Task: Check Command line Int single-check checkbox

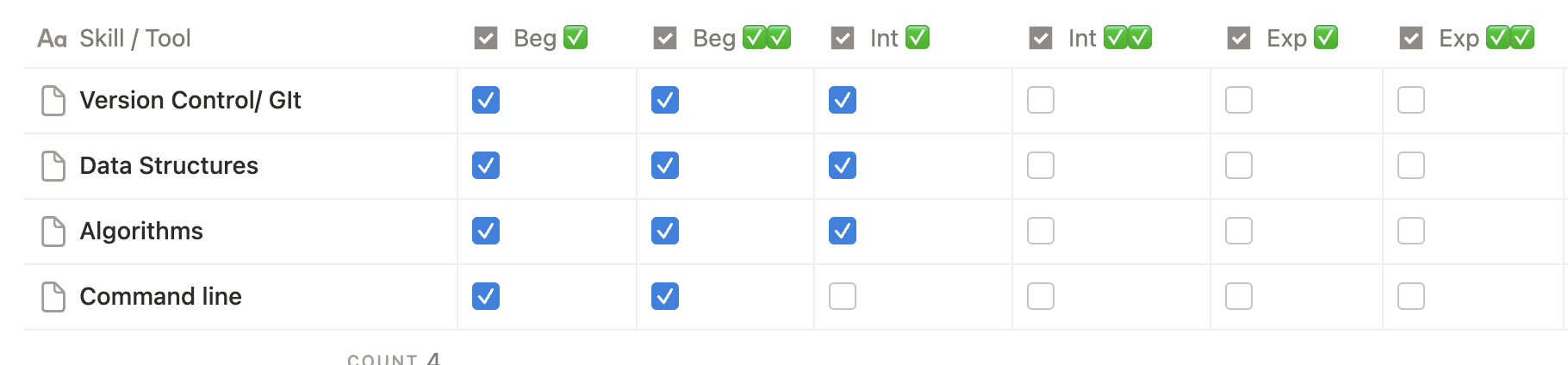Action: [843, 297]
